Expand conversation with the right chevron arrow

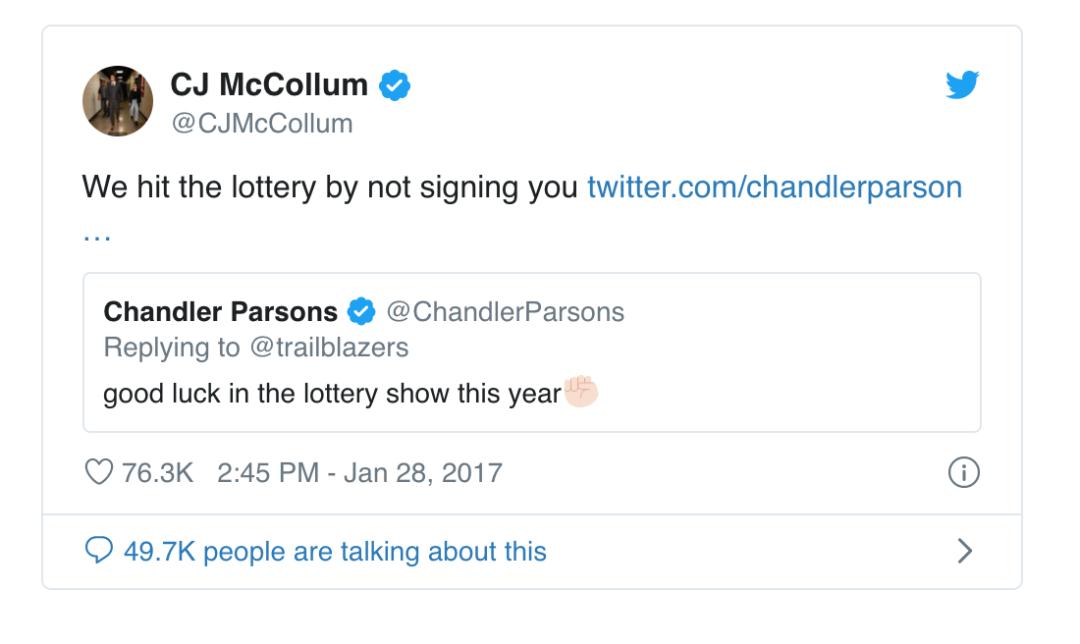click(x=965, y=551)
